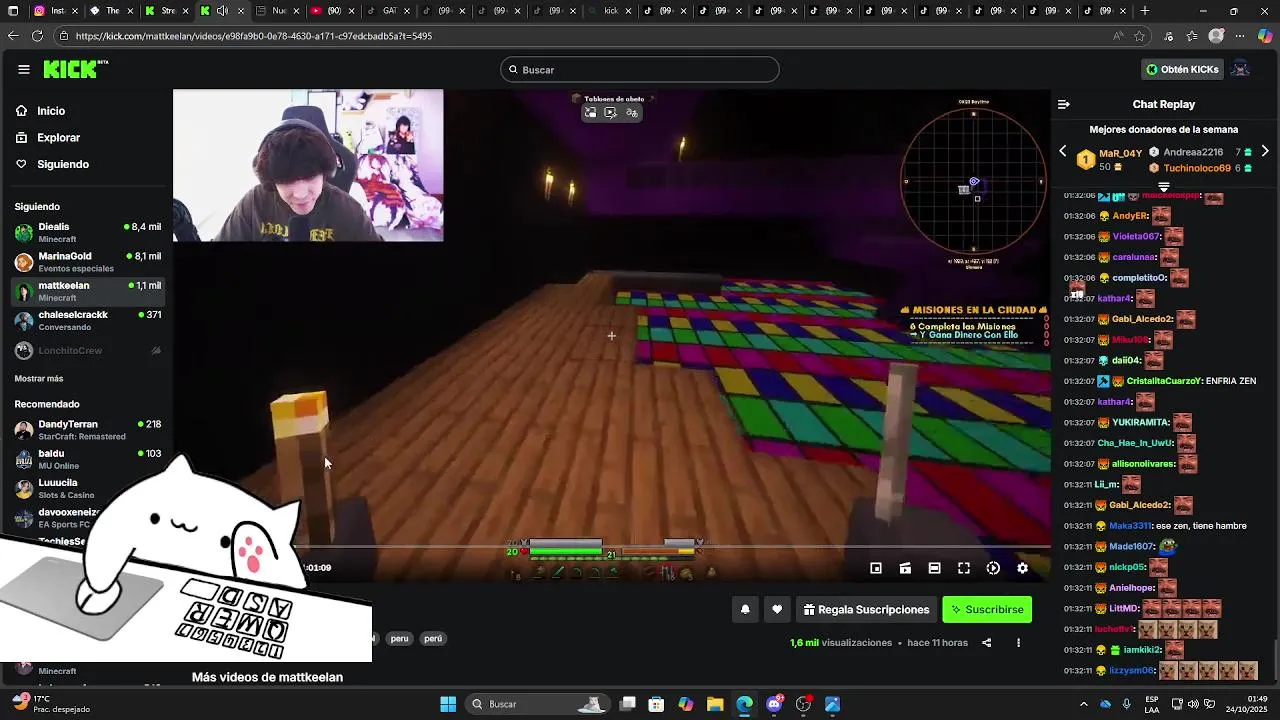Viewport: 1280px width, 720px height.
Task: Open the user profile avatar menu
Action: point(1240,69)
